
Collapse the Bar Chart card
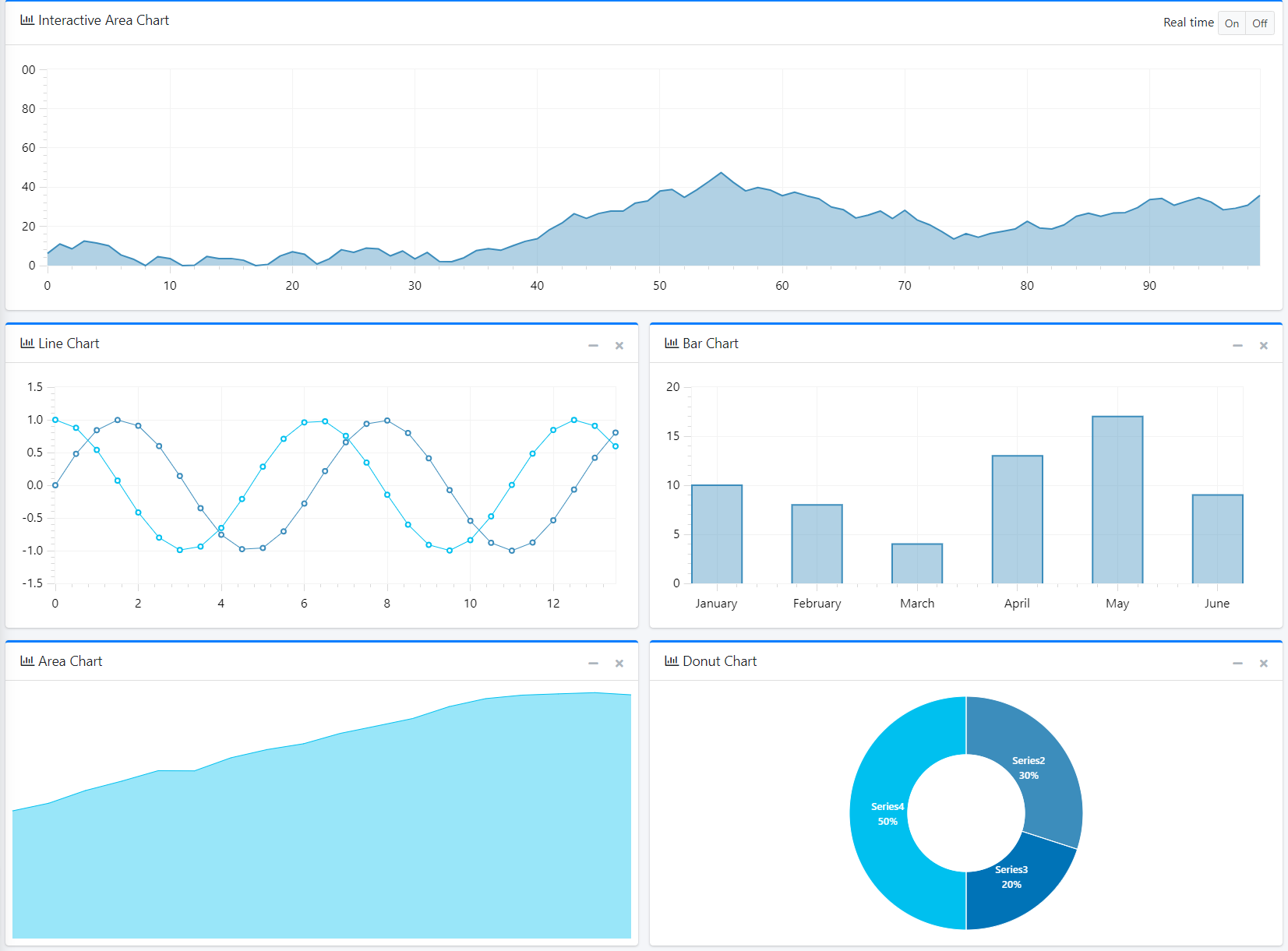(x=1237, y=346)
